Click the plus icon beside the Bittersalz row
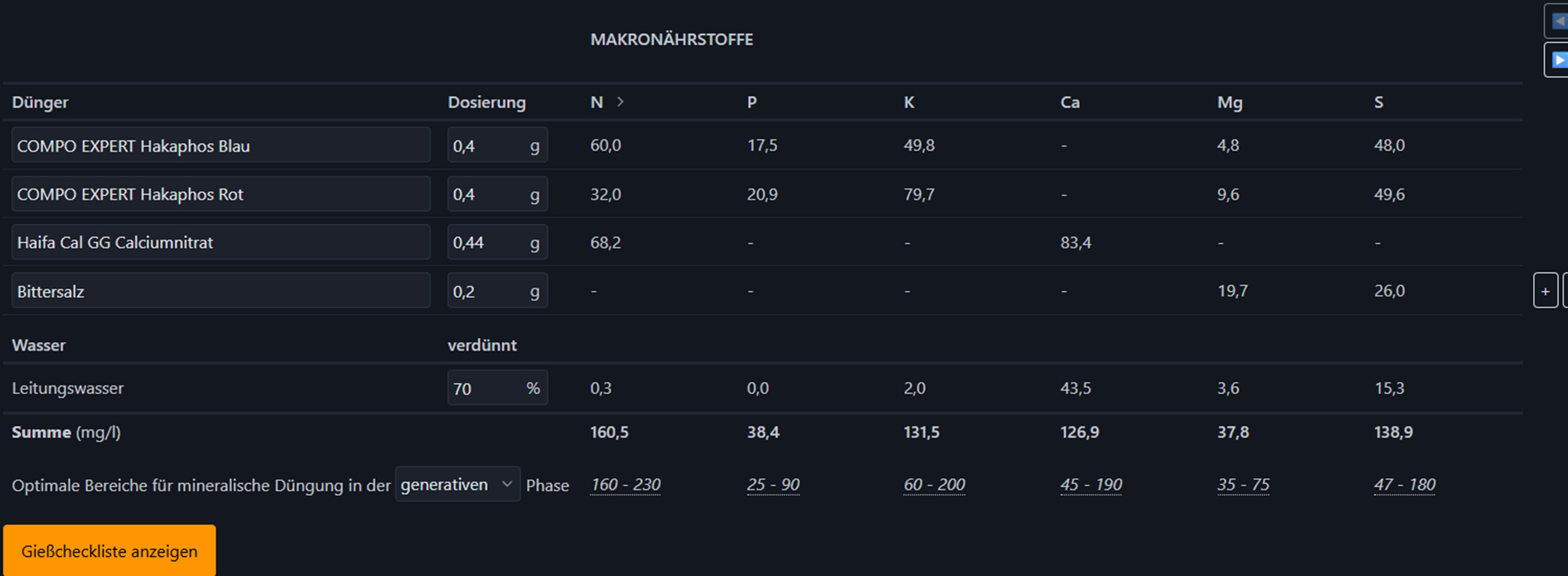The height and width of the screenshot is (576, 1568). coord(1545,291)
